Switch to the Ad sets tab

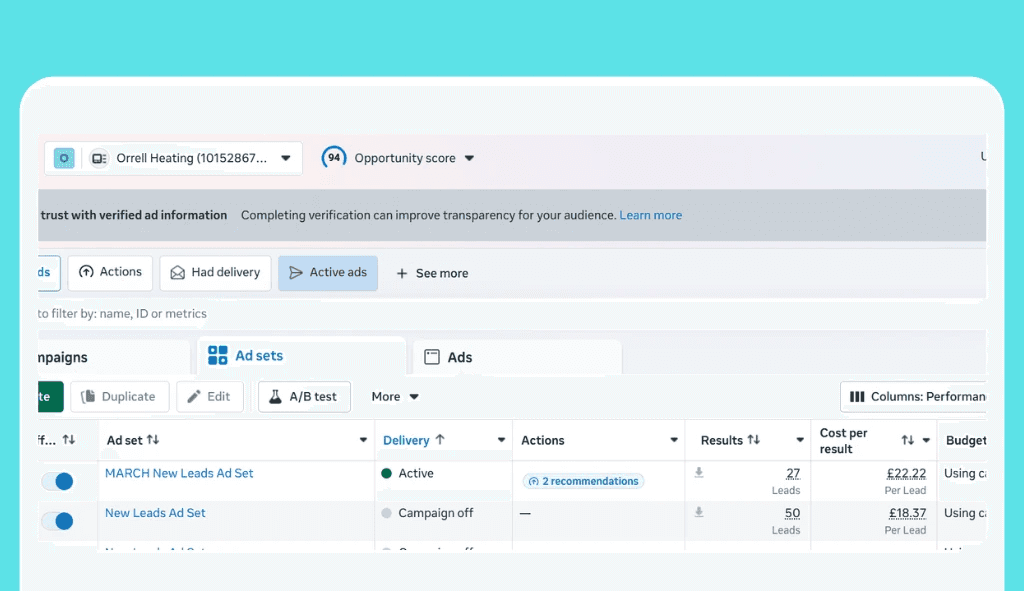coord(302,356)
